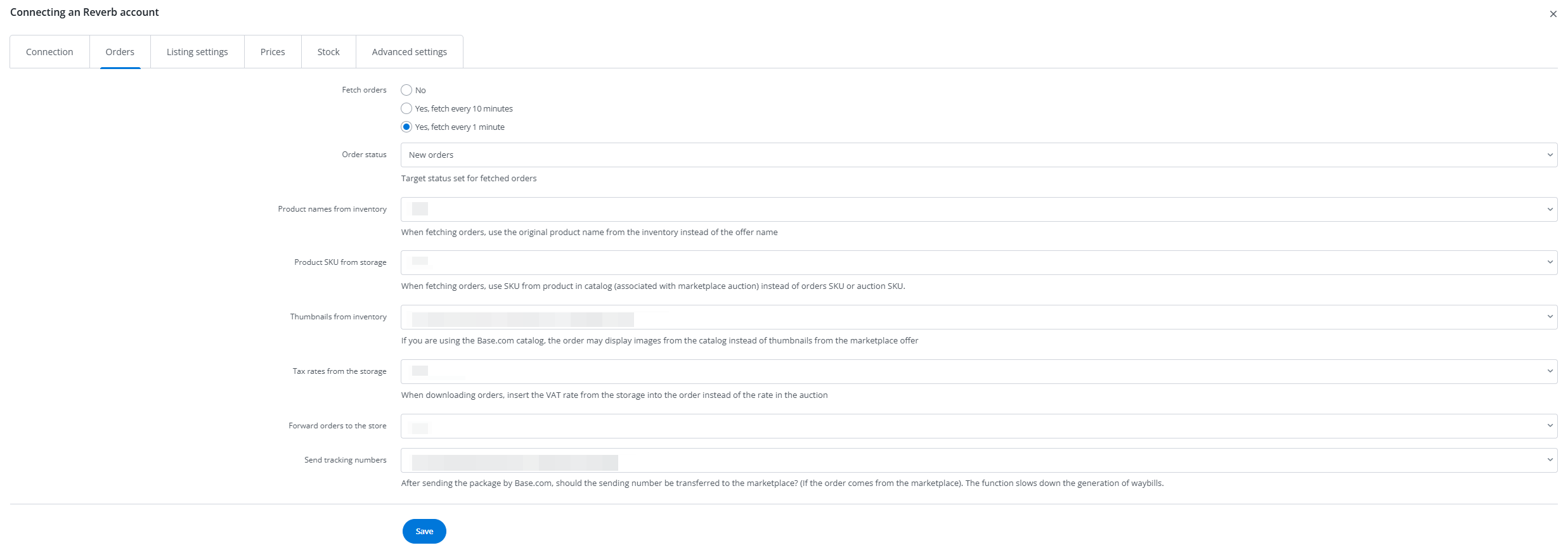The width and height of the screenshot is (1568, 550).
Task: Click the Order status chevron arrow
Action: 1550,155
